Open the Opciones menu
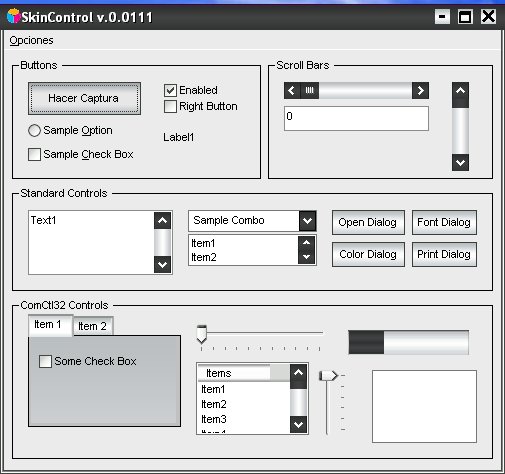The height and width of the screenshot is (474, 505). pos(31,40)
